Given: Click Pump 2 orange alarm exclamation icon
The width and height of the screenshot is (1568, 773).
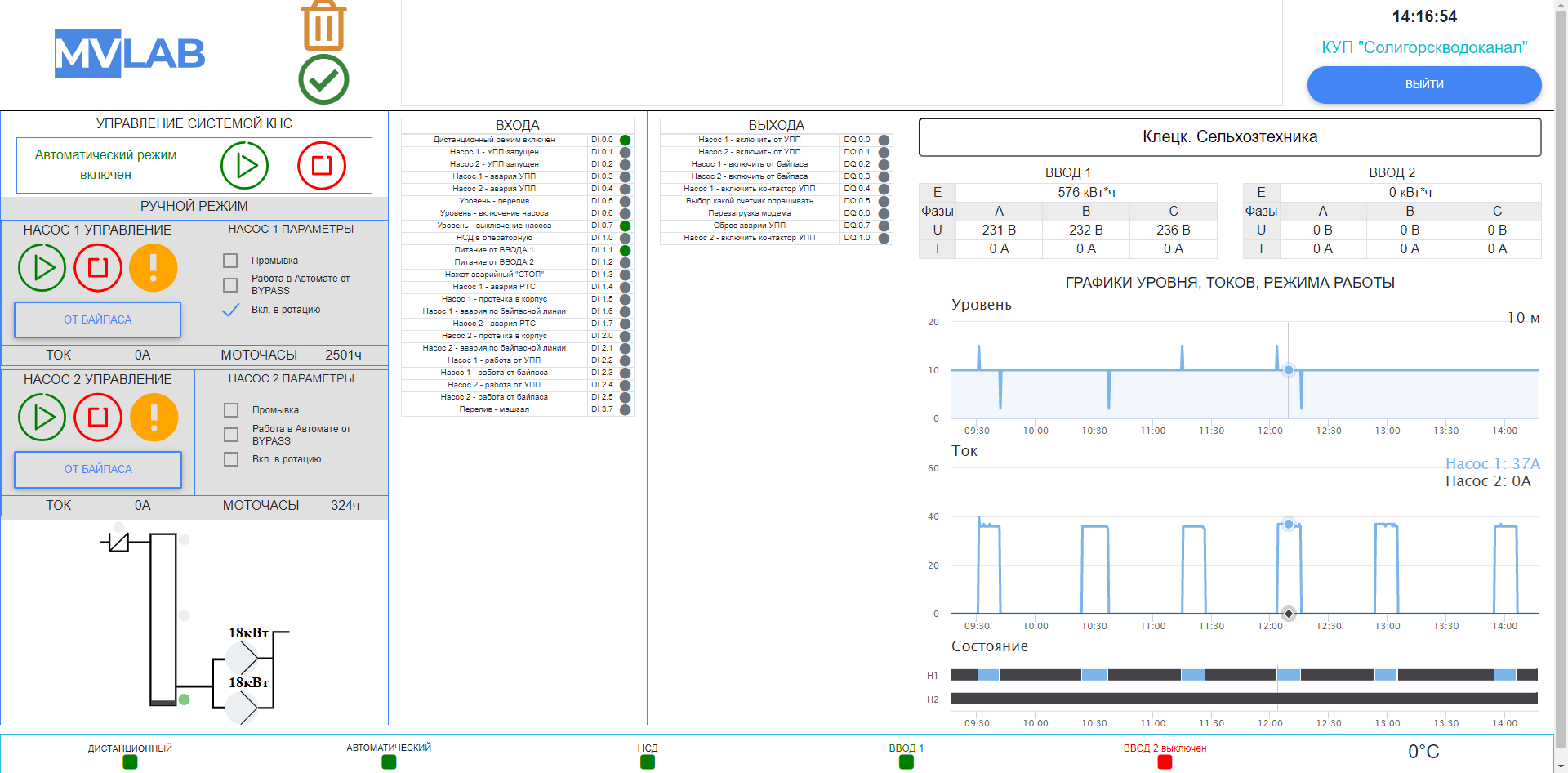Looking at the screenshot, I should (x=154, y=417).
